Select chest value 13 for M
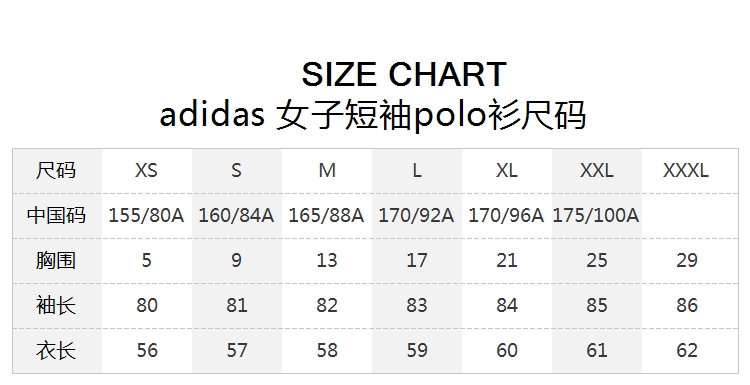The image size is (750, 385). [327, 260]
